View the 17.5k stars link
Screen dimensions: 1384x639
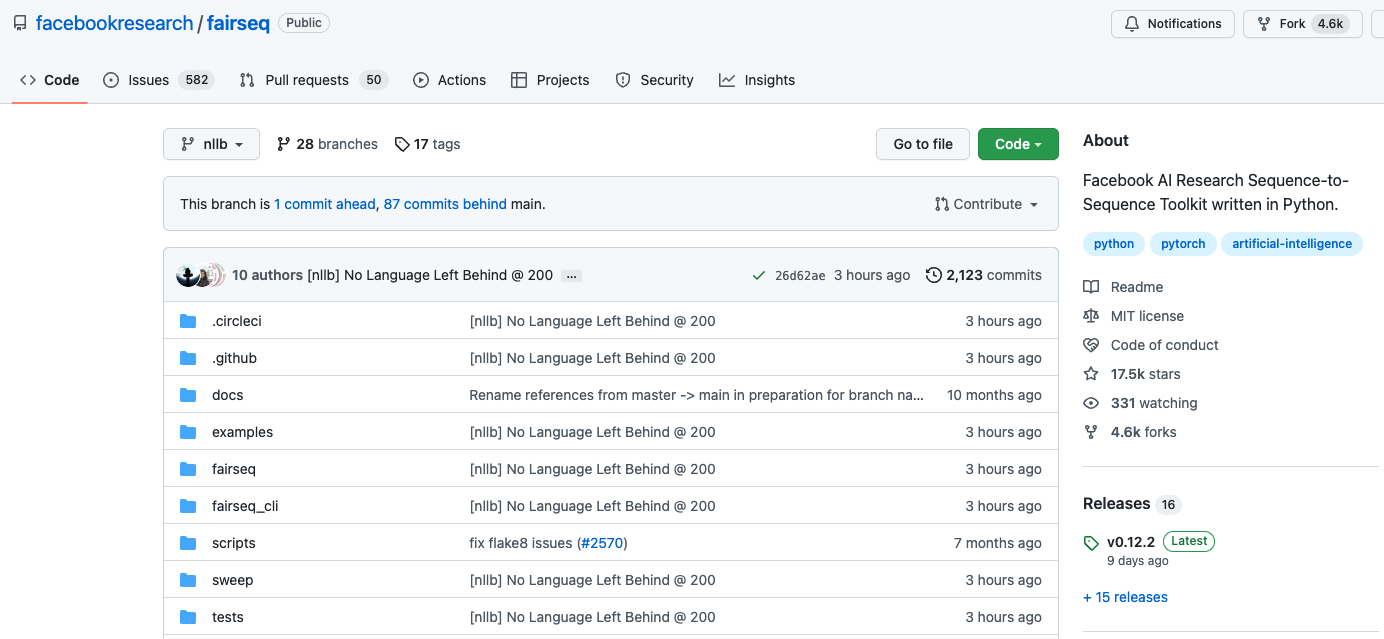tap(1132, 374)
